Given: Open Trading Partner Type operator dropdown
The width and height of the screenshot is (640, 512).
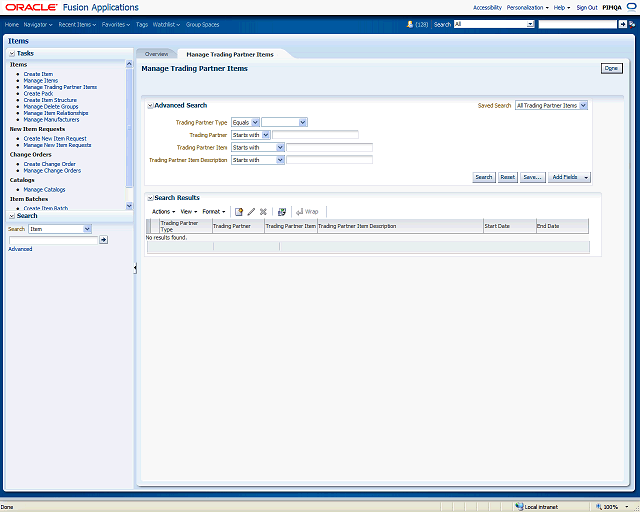Looking at the screenshot, I should (255, 122).
